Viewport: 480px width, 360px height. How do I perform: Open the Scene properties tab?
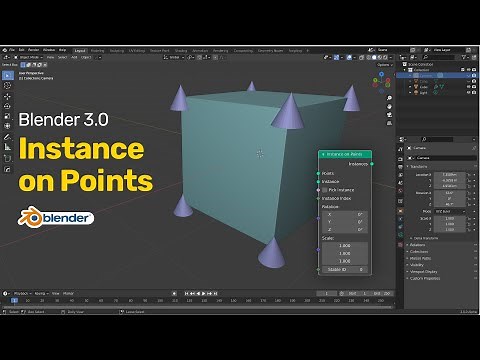(400, 183)
